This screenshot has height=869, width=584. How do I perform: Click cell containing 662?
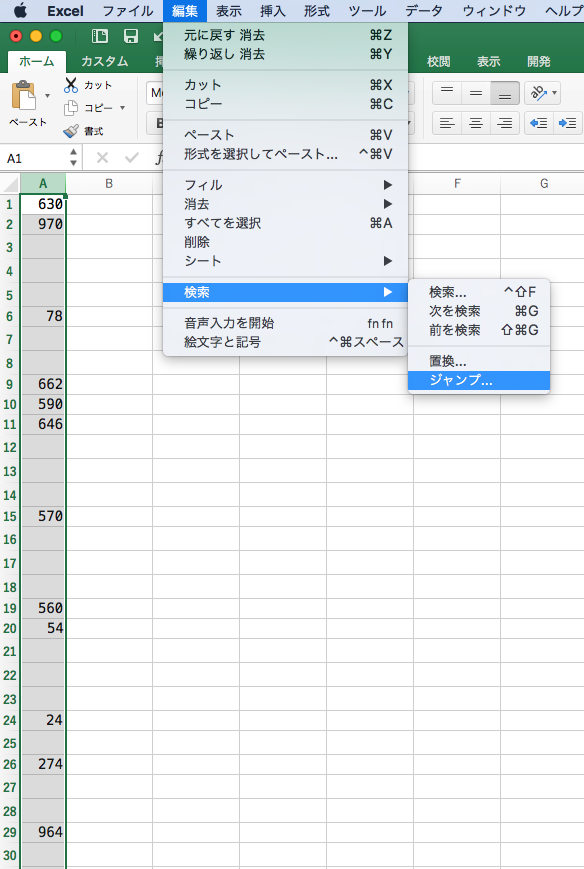click(43, 384)
